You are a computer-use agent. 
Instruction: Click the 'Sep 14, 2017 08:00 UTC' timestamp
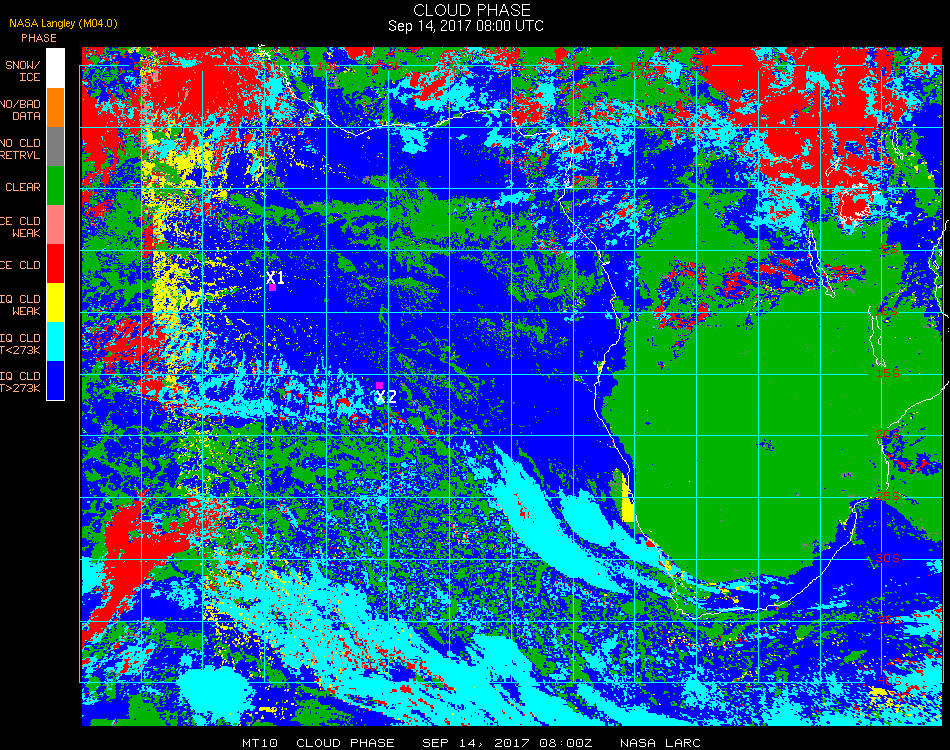point(466,26)
